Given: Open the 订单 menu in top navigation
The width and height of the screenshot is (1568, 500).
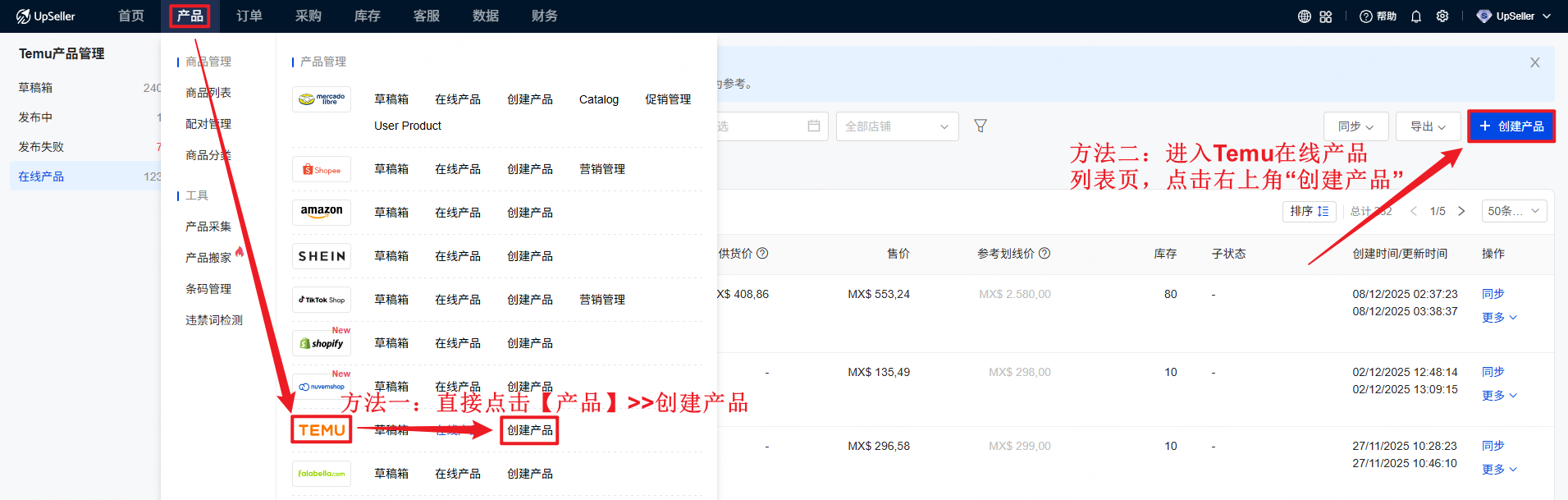Looking at the screenshot, I should (249, 16).
